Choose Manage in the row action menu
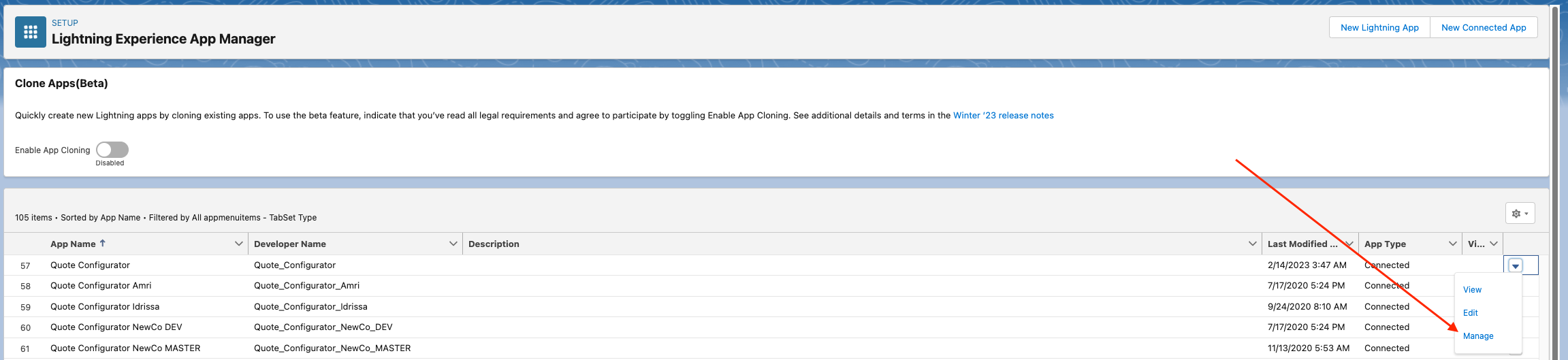This screenshot has height=360, width=1568. [x=1478, y=336]
